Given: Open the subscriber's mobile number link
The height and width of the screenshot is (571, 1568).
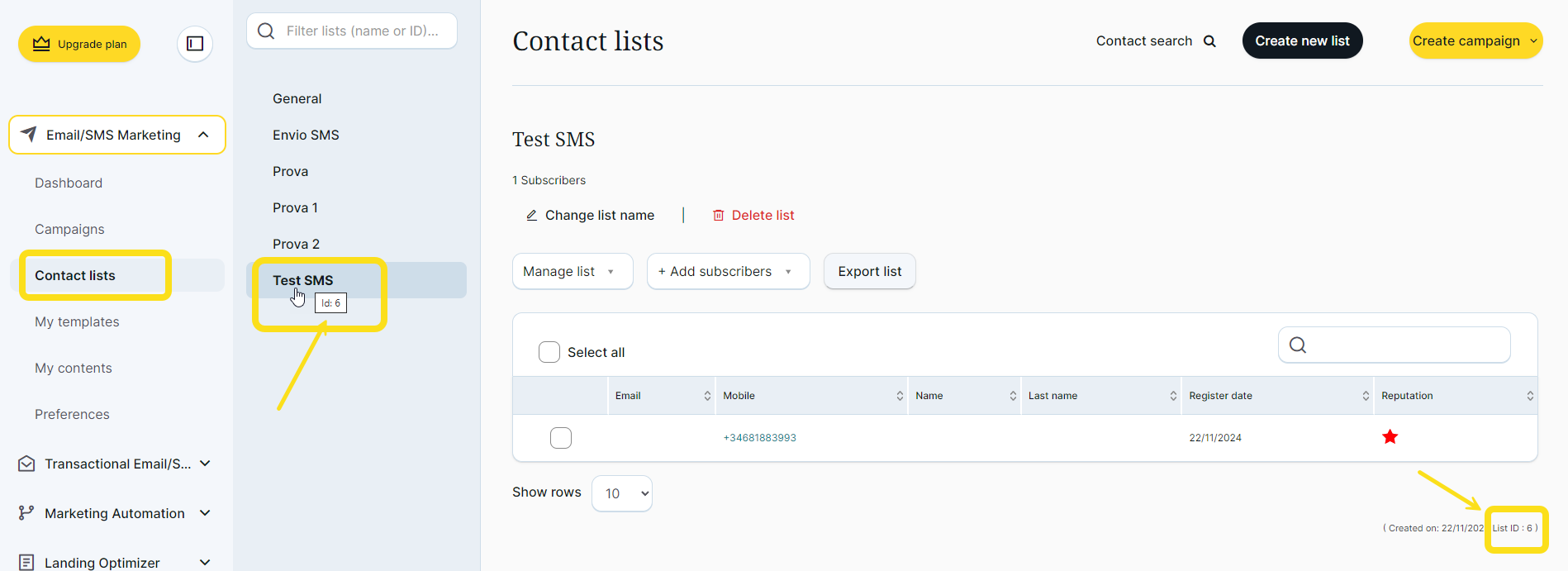Looking at the screenshot, I should click(759, 438).
